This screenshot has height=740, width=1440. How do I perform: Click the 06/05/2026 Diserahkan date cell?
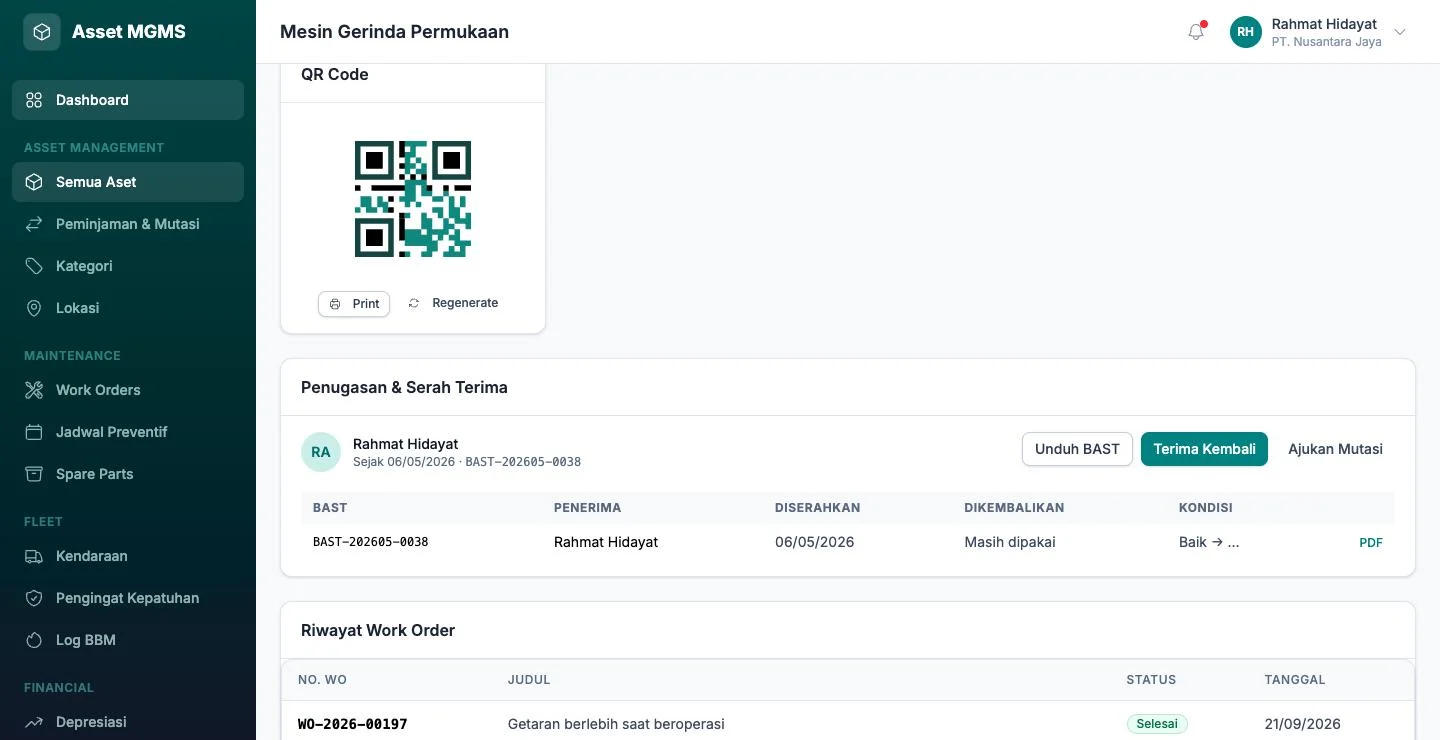[815, 542]
